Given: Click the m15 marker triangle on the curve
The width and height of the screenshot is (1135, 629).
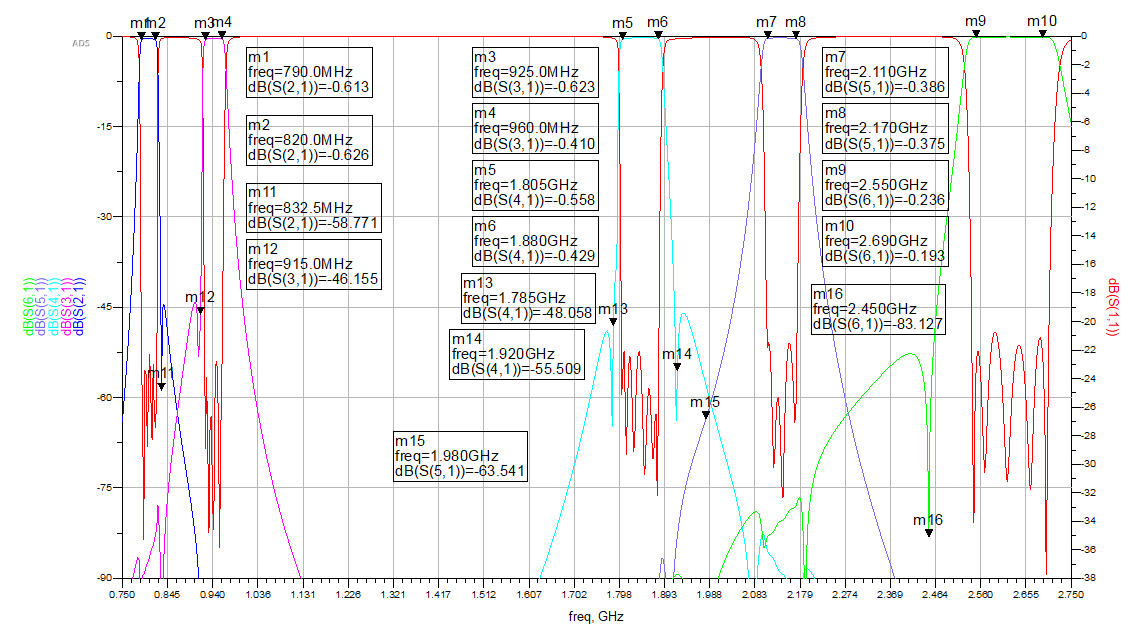Looking at the screenshot, I should click(705, 415).
